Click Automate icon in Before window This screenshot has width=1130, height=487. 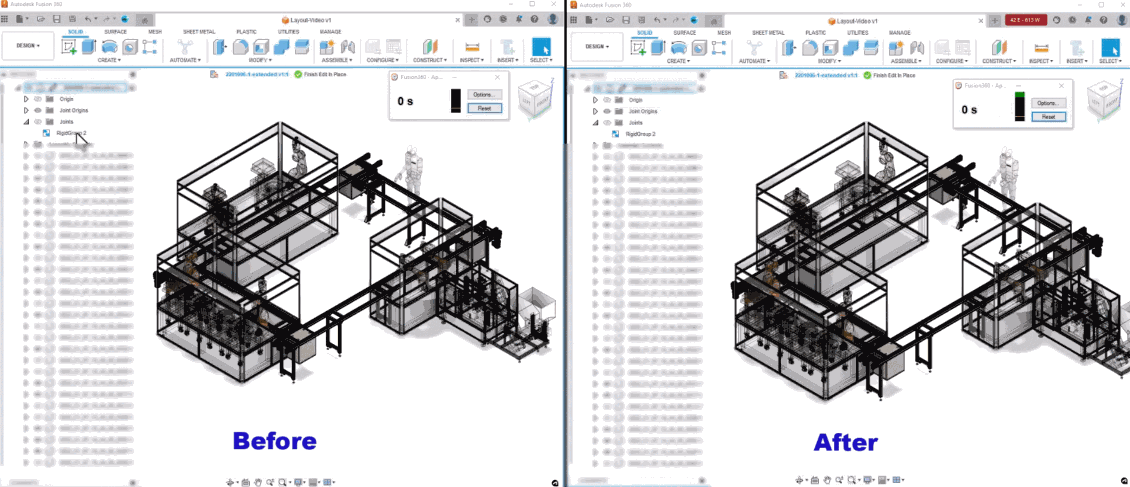(185, 46)
